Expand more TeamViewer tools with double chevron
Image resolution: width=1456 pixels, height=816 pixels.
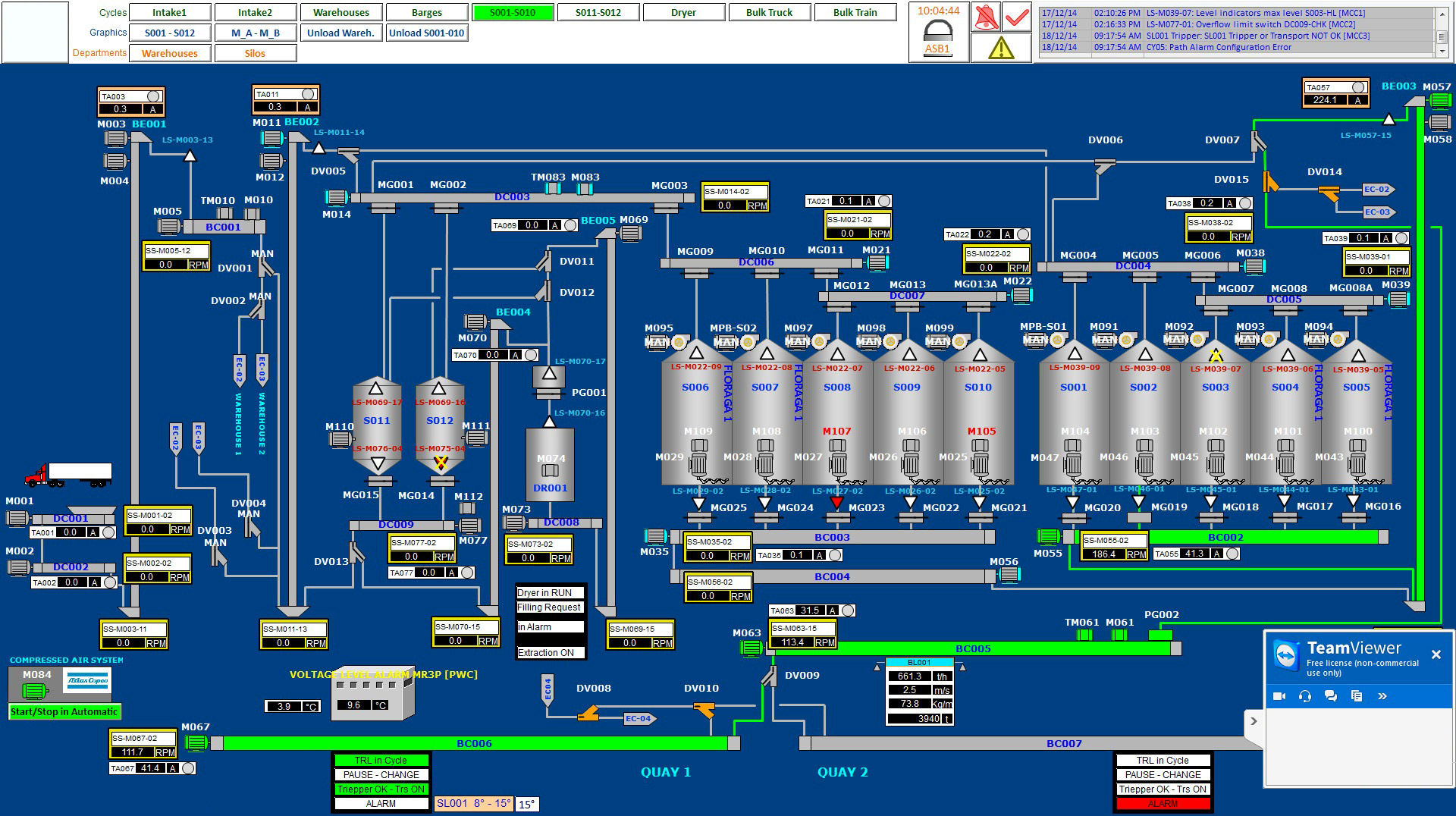pos(1382,696)
